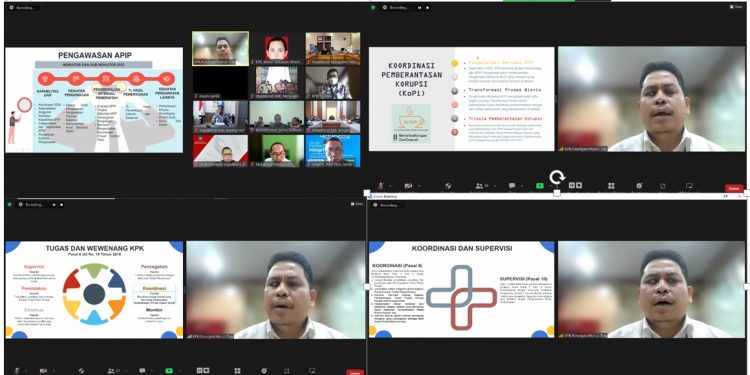Stop recording in top-right Zoom window
The image size is (750, 375).
coord(427,8)
